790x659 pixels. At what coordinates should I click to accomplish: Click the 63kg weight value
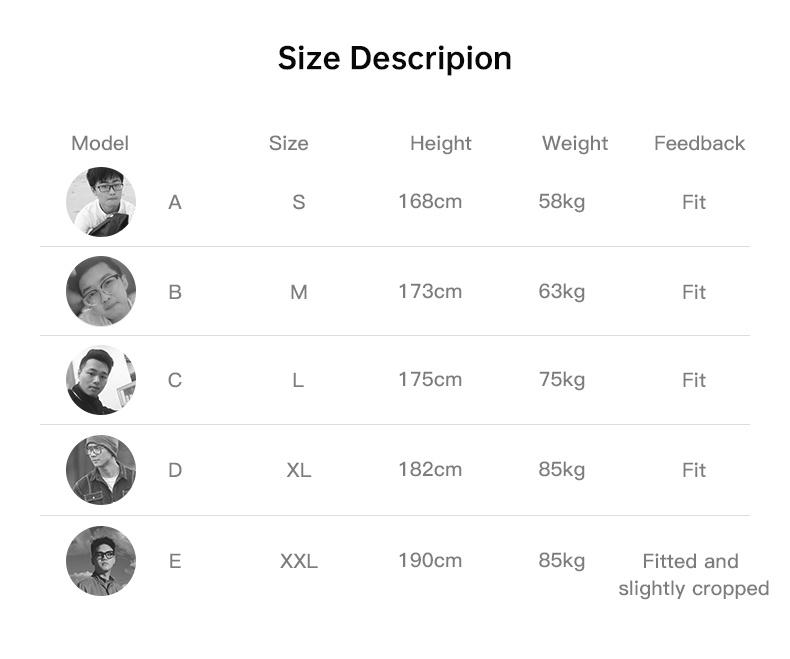[562, 292]
